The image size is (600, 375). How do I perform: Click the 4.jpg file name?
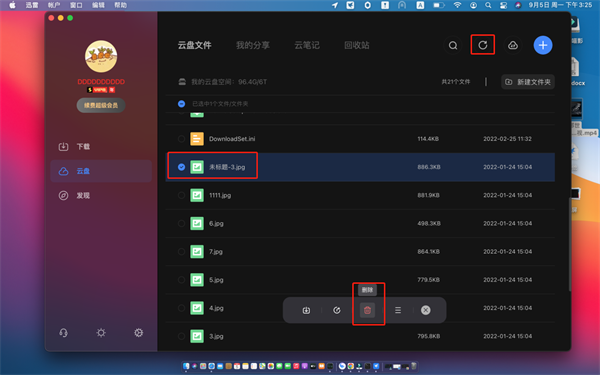pyautogui.click(x=216, y=308)
